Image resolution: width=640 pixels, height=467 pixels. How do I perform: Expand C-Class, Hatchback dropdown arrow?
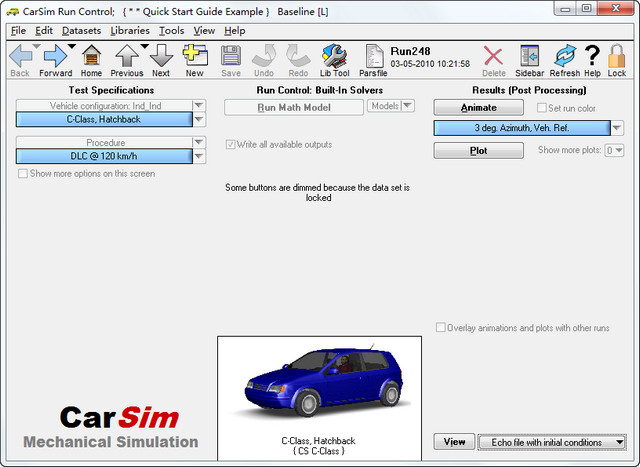[x=199, y=119]
